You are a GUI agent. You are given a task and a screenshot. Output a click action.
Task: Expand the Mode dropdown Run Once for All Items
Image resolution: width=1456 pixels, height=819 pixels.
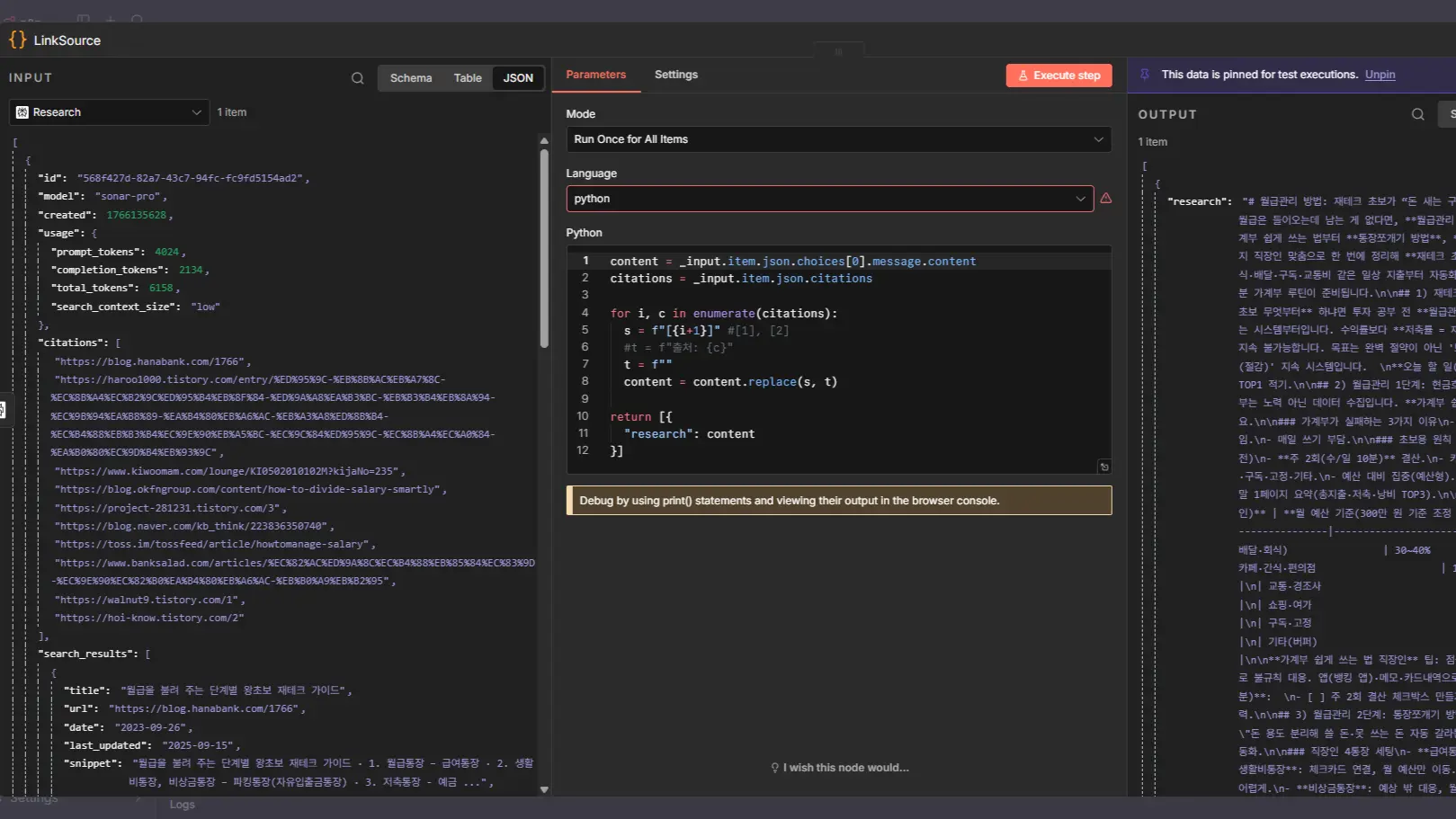[x=838, y=139]
